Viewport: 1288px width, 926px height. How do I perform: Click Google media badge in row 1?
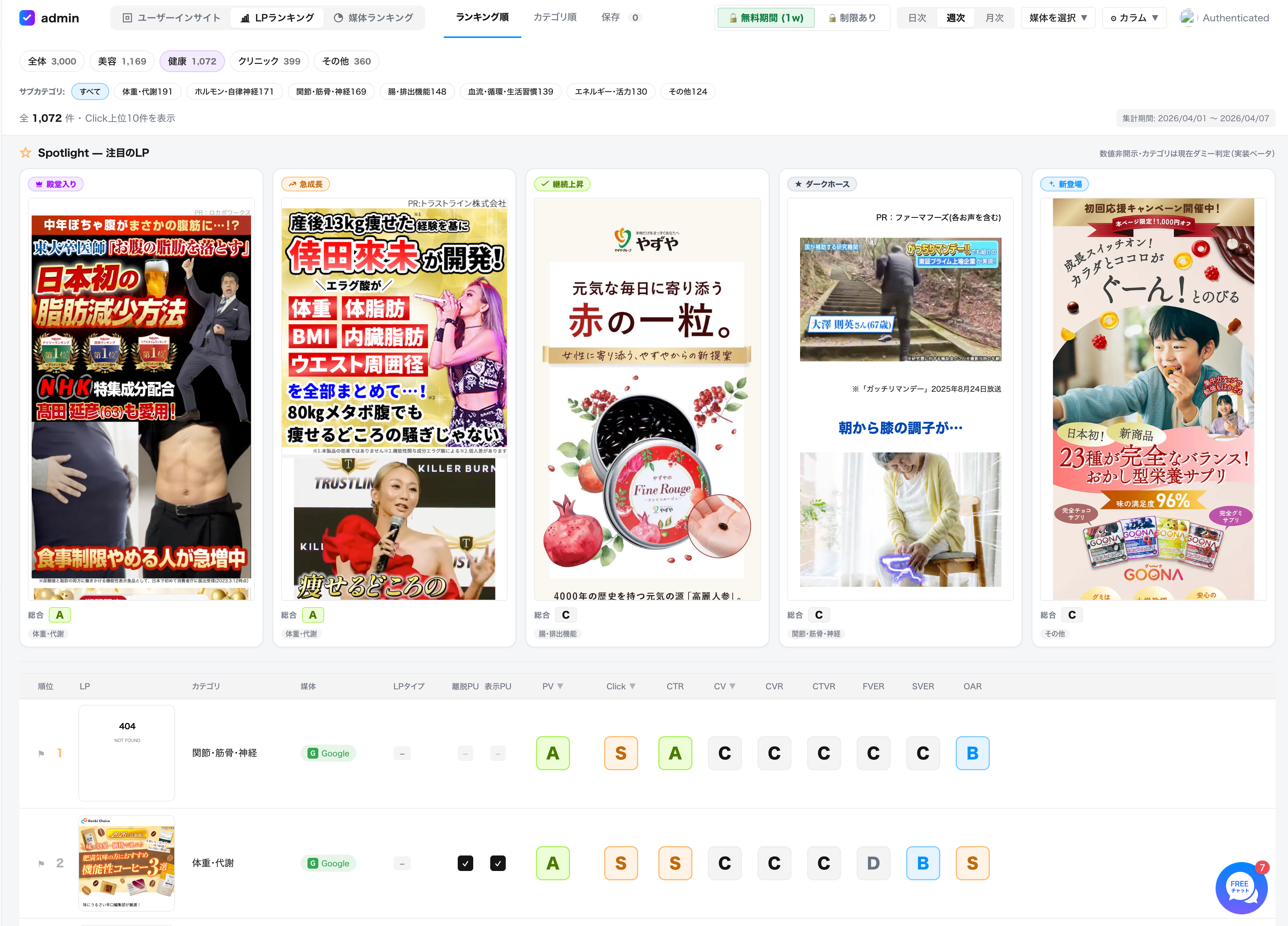(x=328, y=753)
